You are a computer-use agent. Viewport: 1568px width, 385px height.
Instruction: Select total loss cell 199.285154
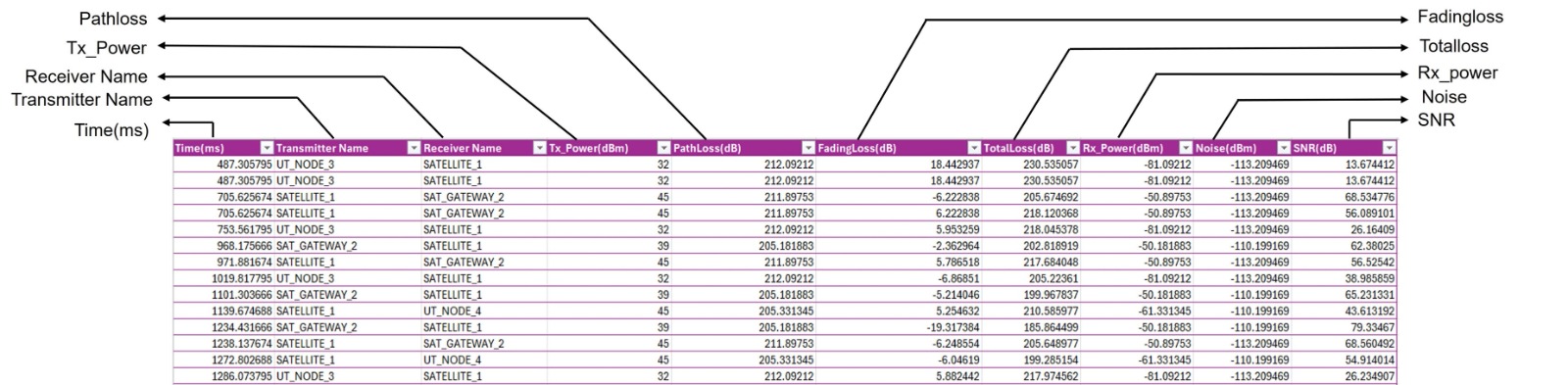click(x=1051, y=361)
